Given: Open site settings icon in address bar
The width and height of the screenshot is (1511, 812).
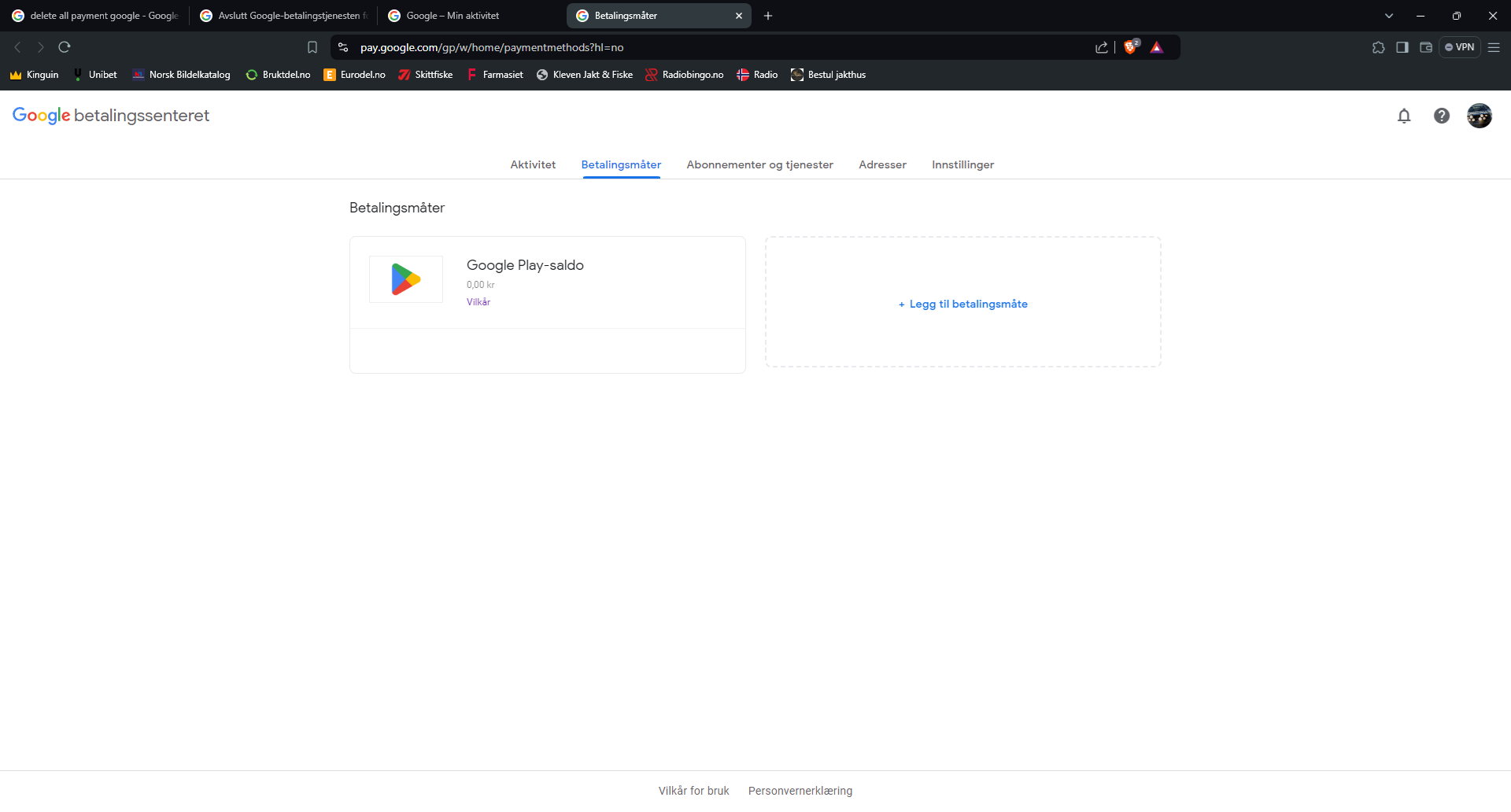Looking at the screenshot, I should click(x=343, y=47).
